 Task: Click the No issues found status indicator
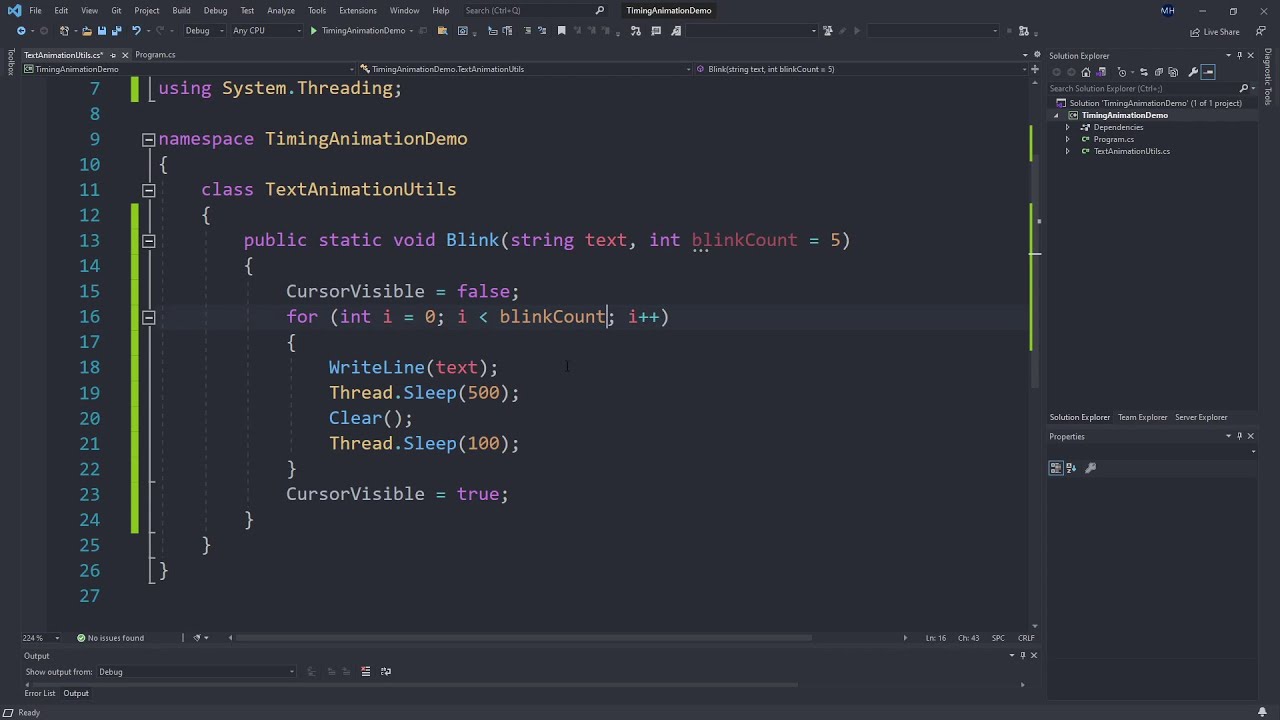pyautogui.click(x=110, y=638)
